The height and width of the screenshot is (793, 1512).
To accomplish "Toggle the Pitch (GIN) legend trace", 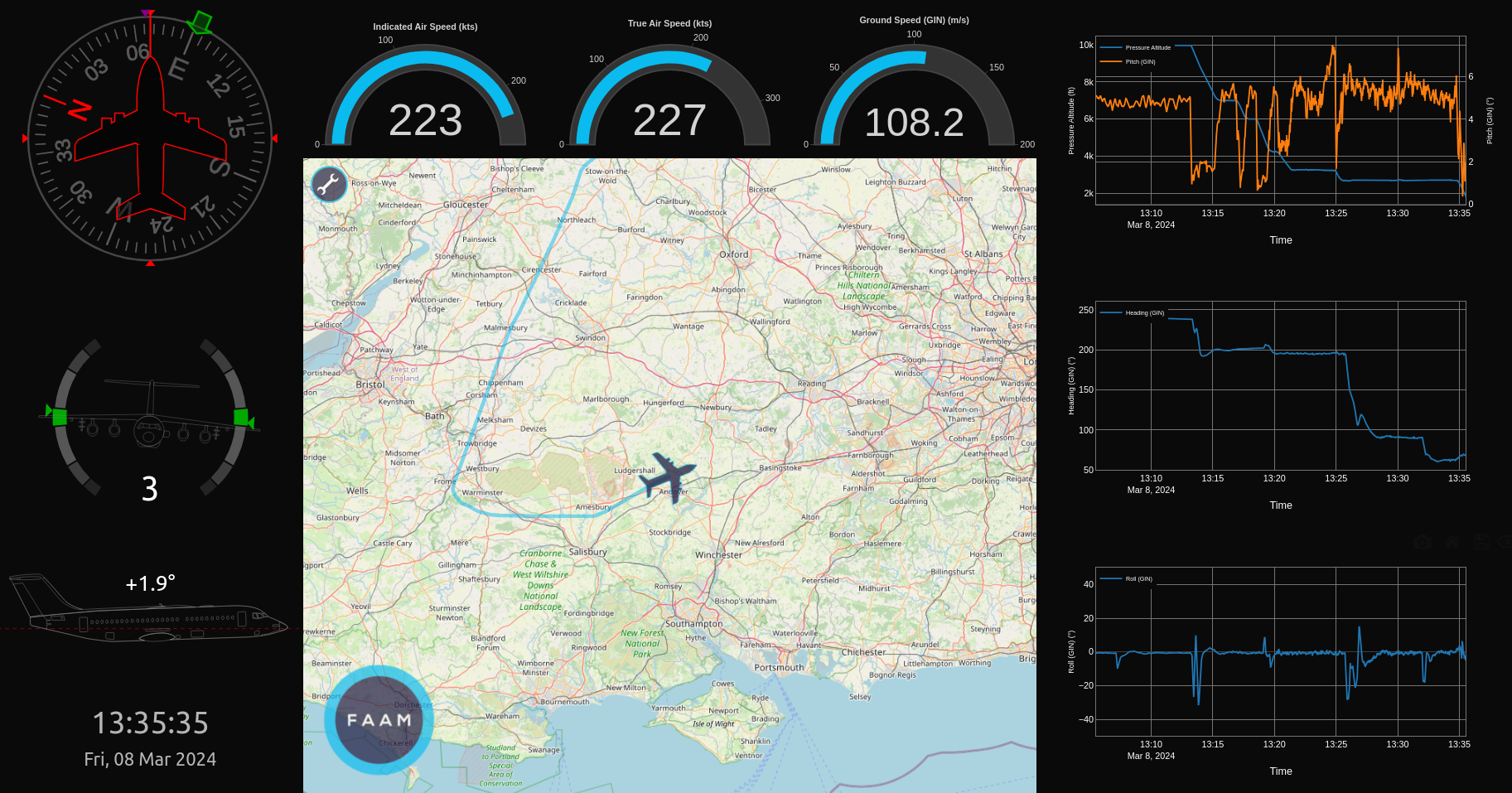I will [1139, 62].
